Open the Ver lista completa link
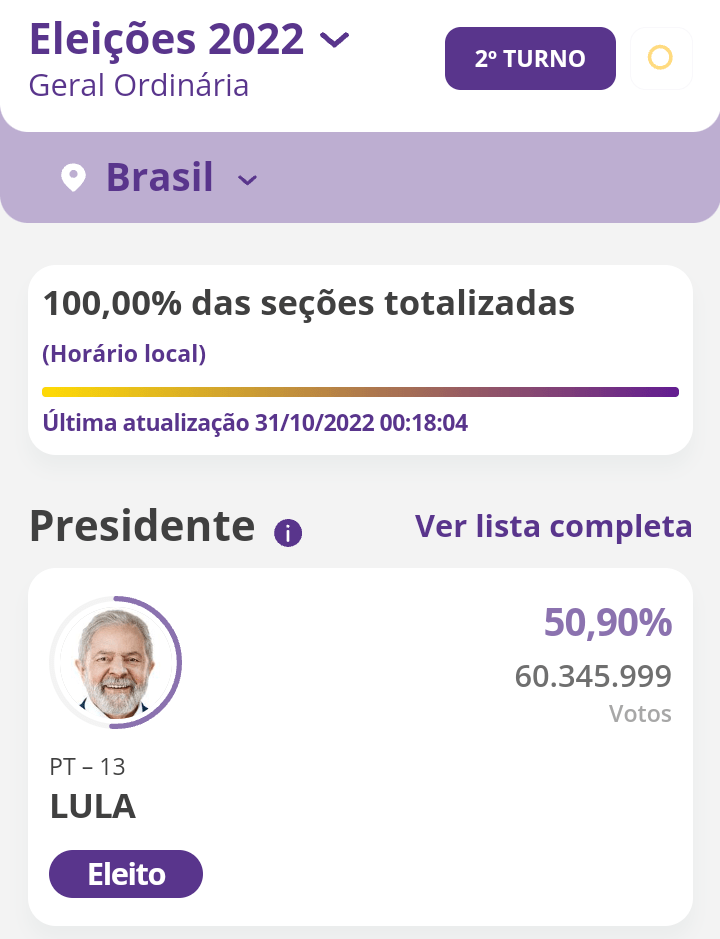 [x=553, y=526]
